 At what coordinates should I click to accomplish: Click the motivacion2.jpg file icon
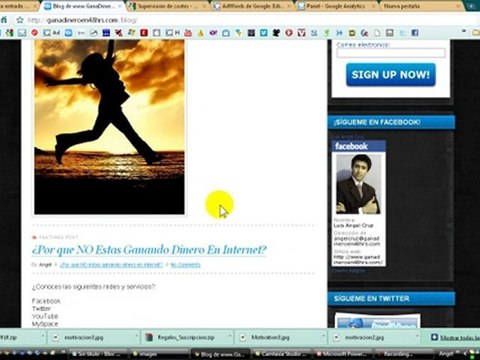[x=337, y=337]
